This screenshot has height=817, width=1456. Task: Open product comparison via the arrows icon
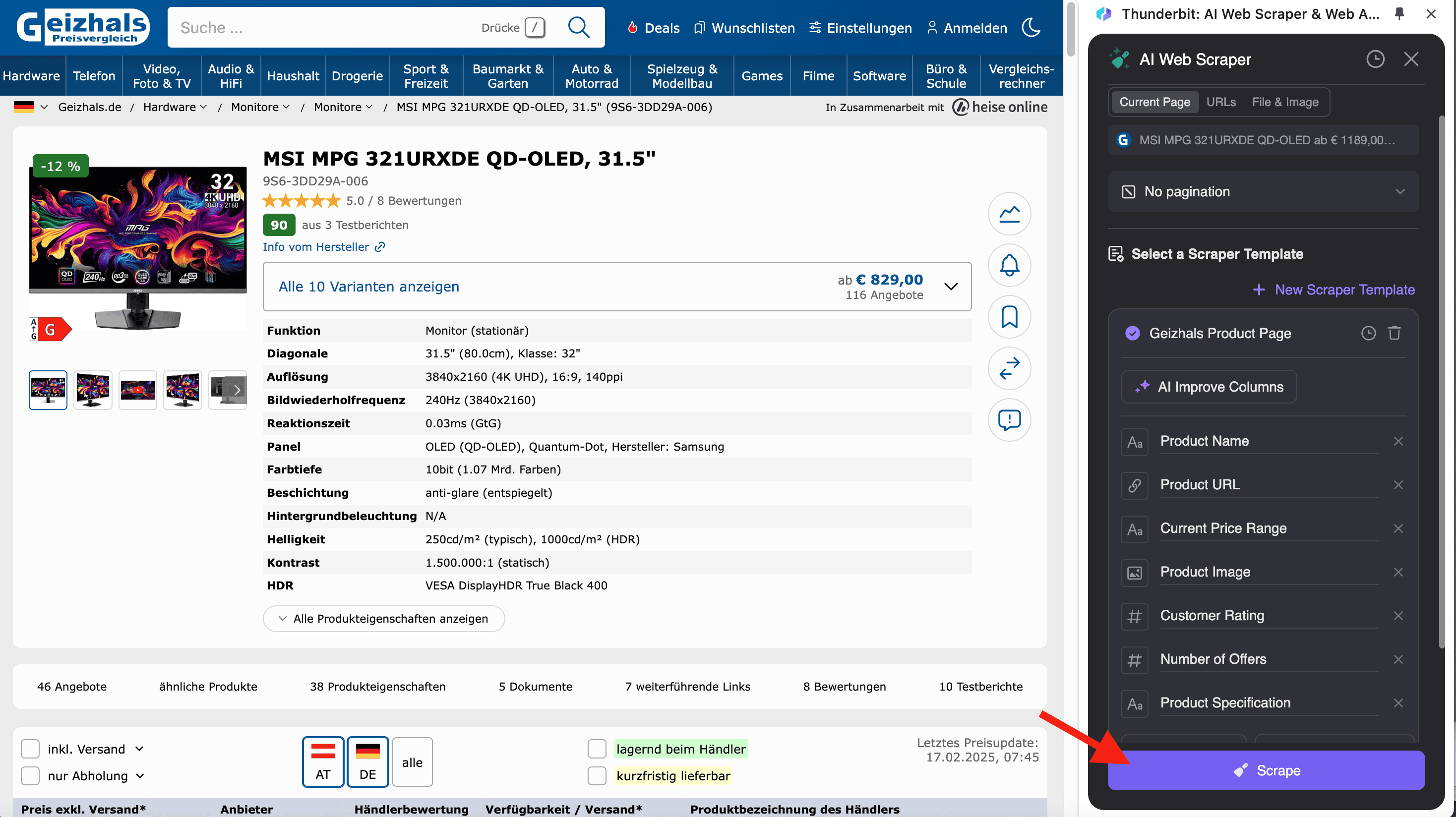click(1010, 368)
